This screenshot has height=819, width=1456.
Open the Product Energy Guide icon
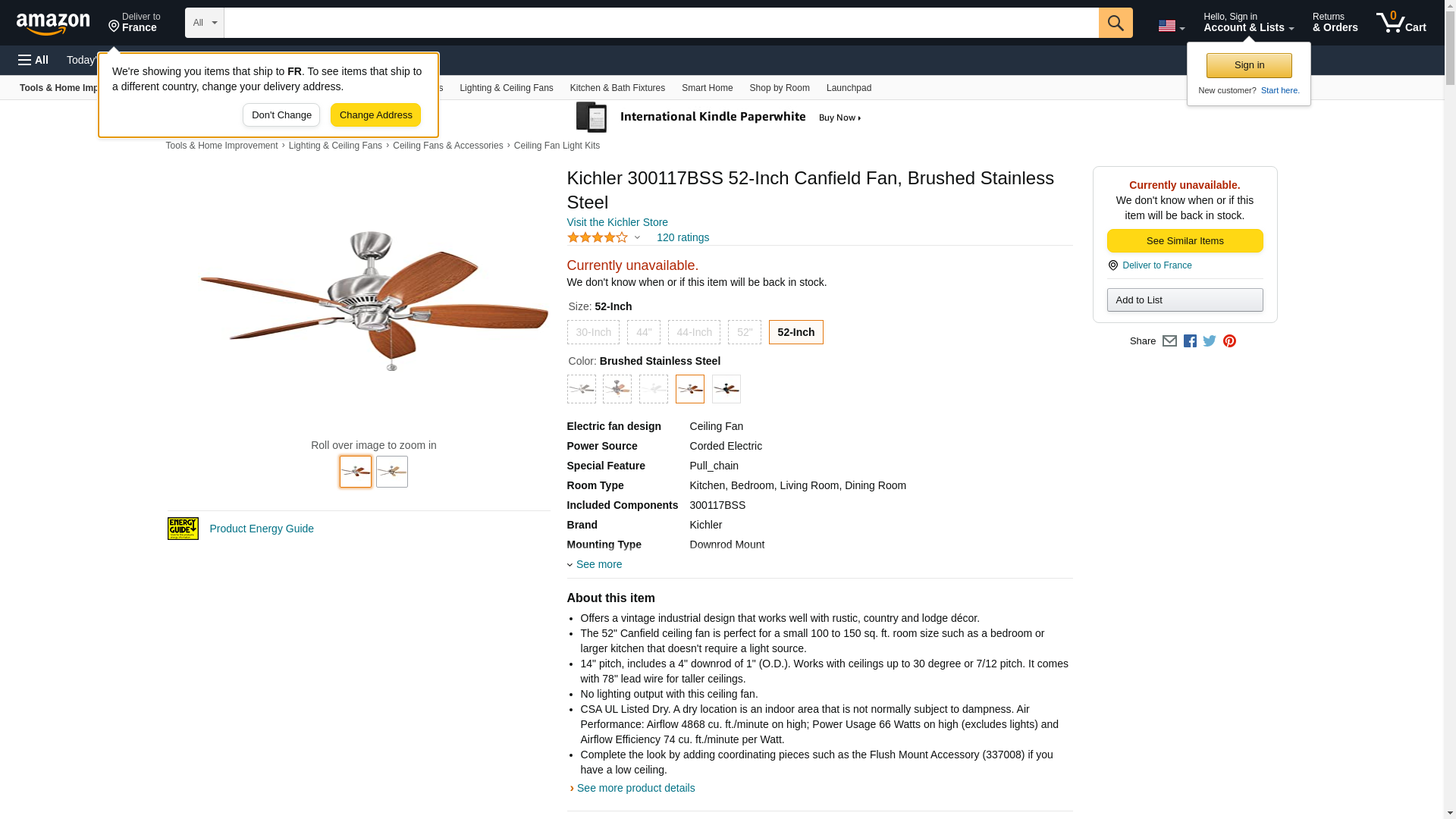pyautogui.click(x=183, y=529)
